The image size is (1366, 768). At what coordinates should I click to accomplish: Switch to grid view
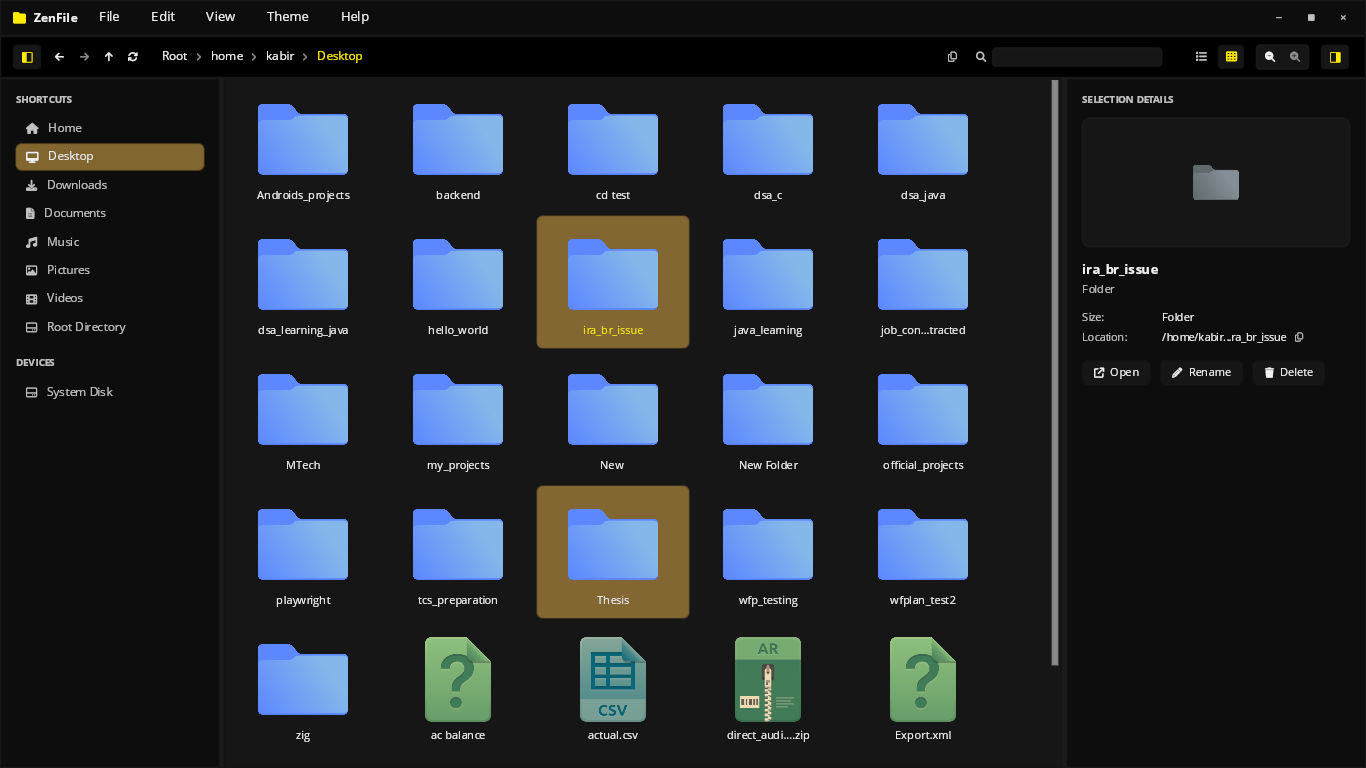[1231, 57]
